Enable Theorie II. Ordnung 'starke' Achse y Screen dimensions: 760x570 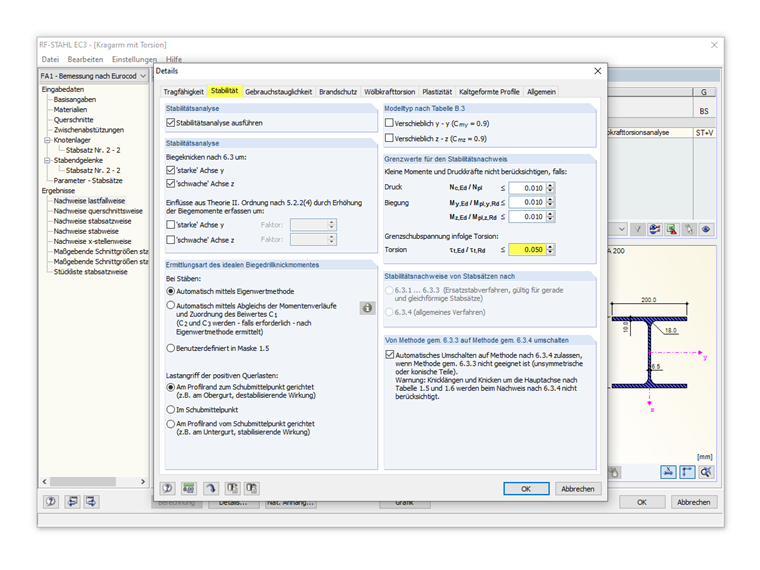click(171, 225)
